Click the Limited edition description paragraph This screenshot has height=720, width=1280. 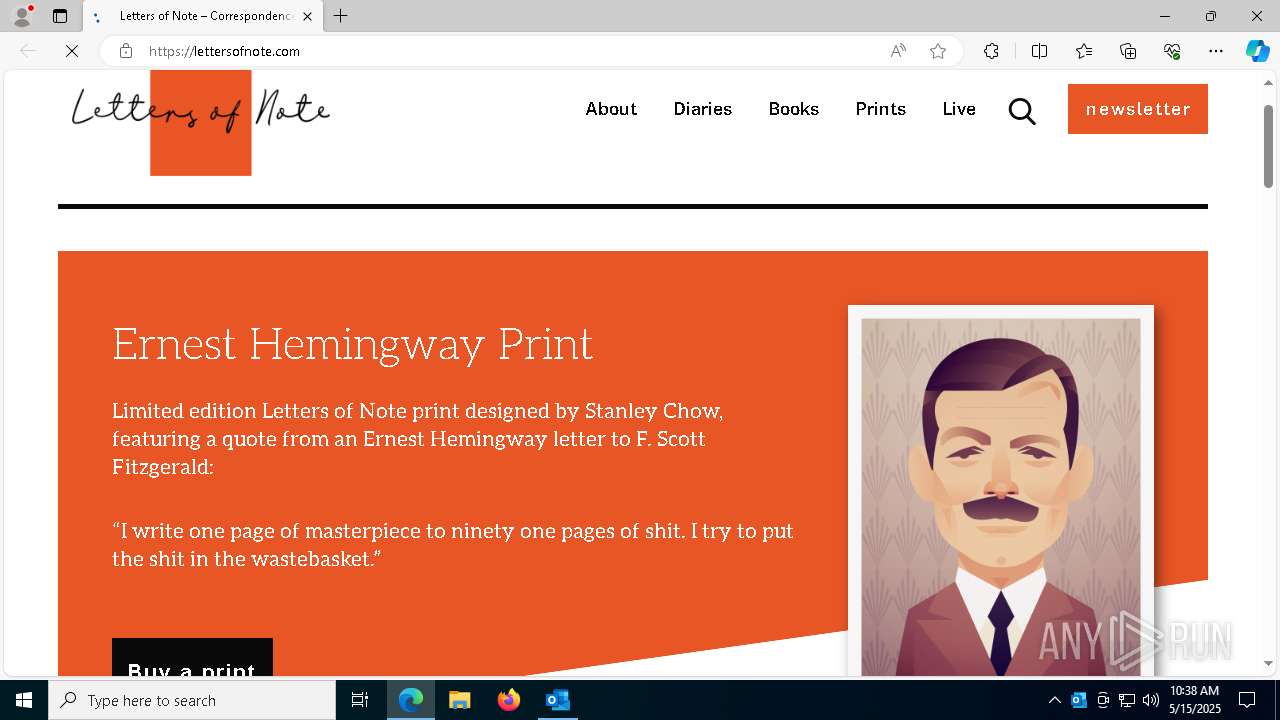coord(418,439)
